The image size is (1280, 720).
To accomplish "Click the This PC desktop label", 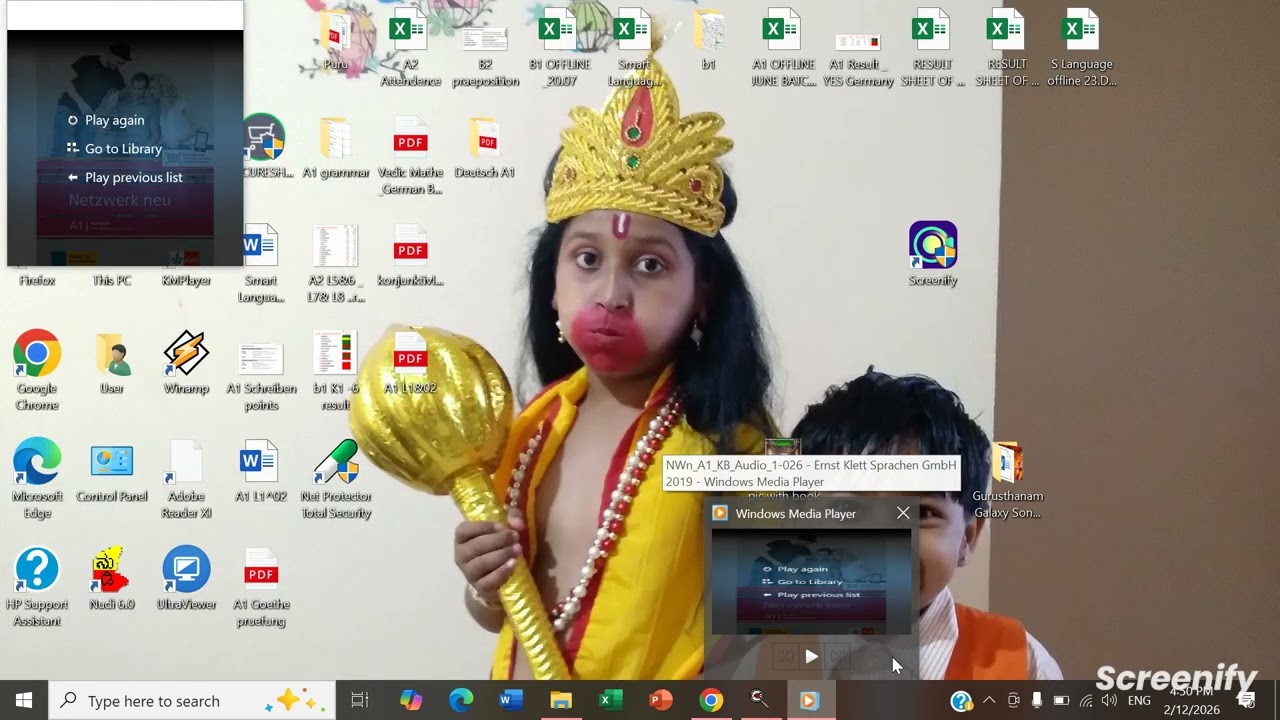I will click(x=112, y=280).
